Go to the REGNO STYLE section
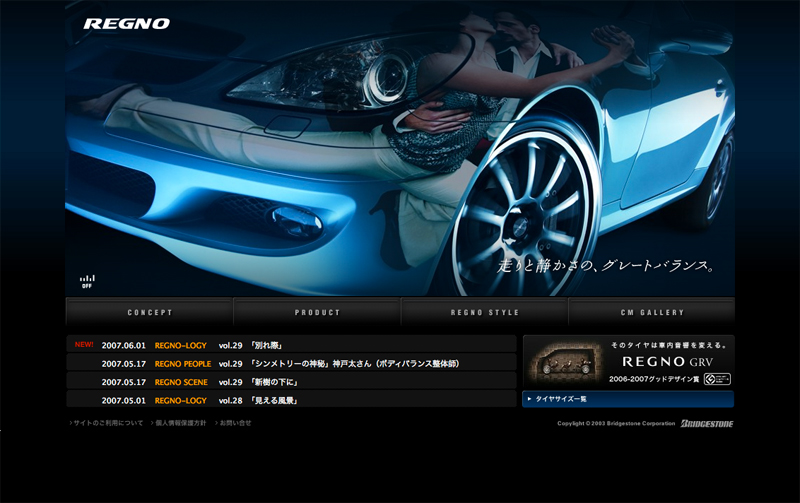 point(485,312)
